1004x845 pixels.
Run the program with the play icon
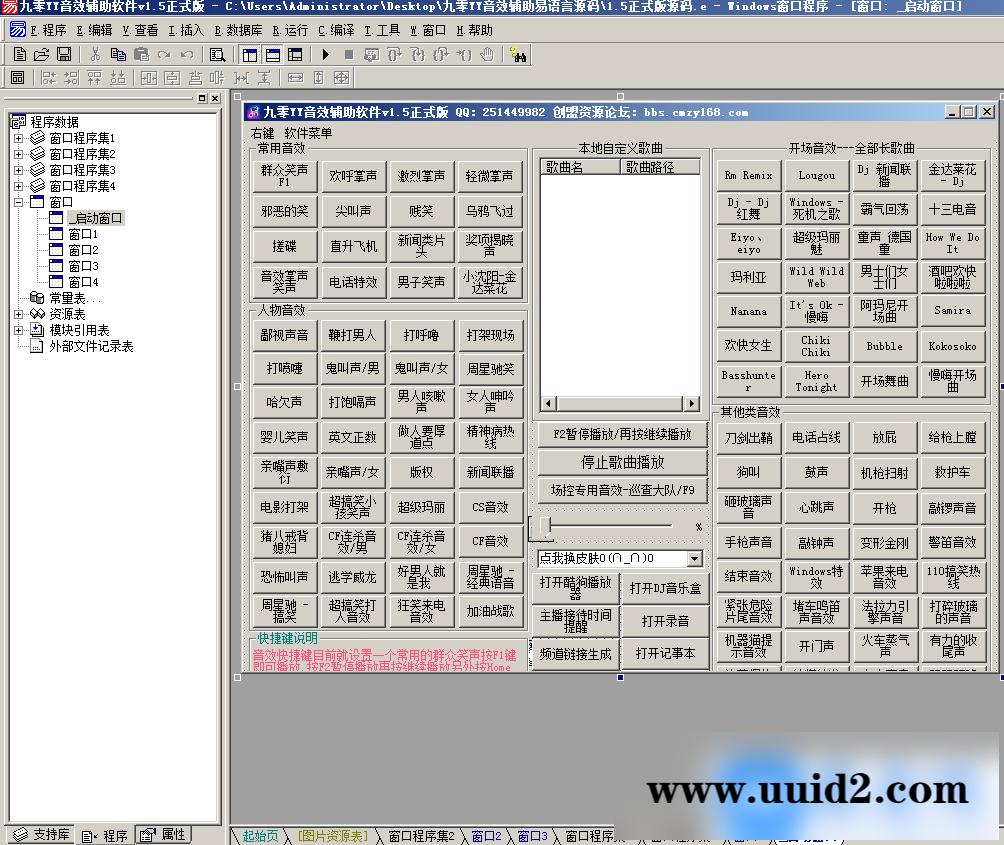click(326, 54)
